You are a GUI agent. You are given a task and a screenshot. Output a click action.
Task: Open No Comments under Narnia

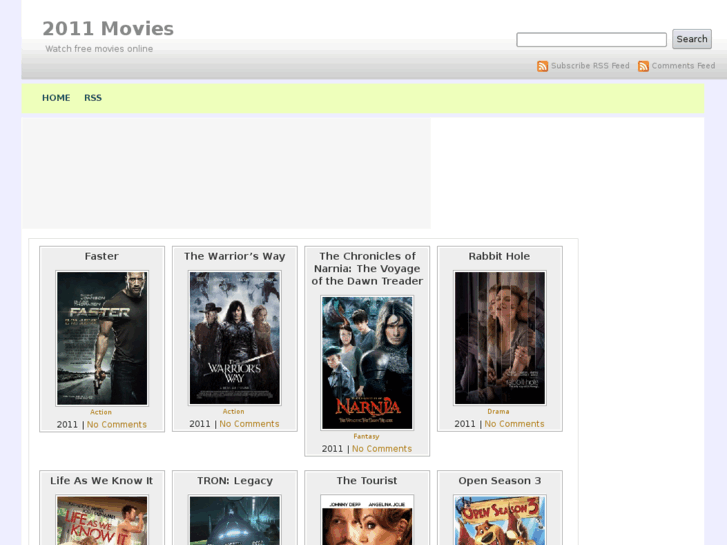382,449
